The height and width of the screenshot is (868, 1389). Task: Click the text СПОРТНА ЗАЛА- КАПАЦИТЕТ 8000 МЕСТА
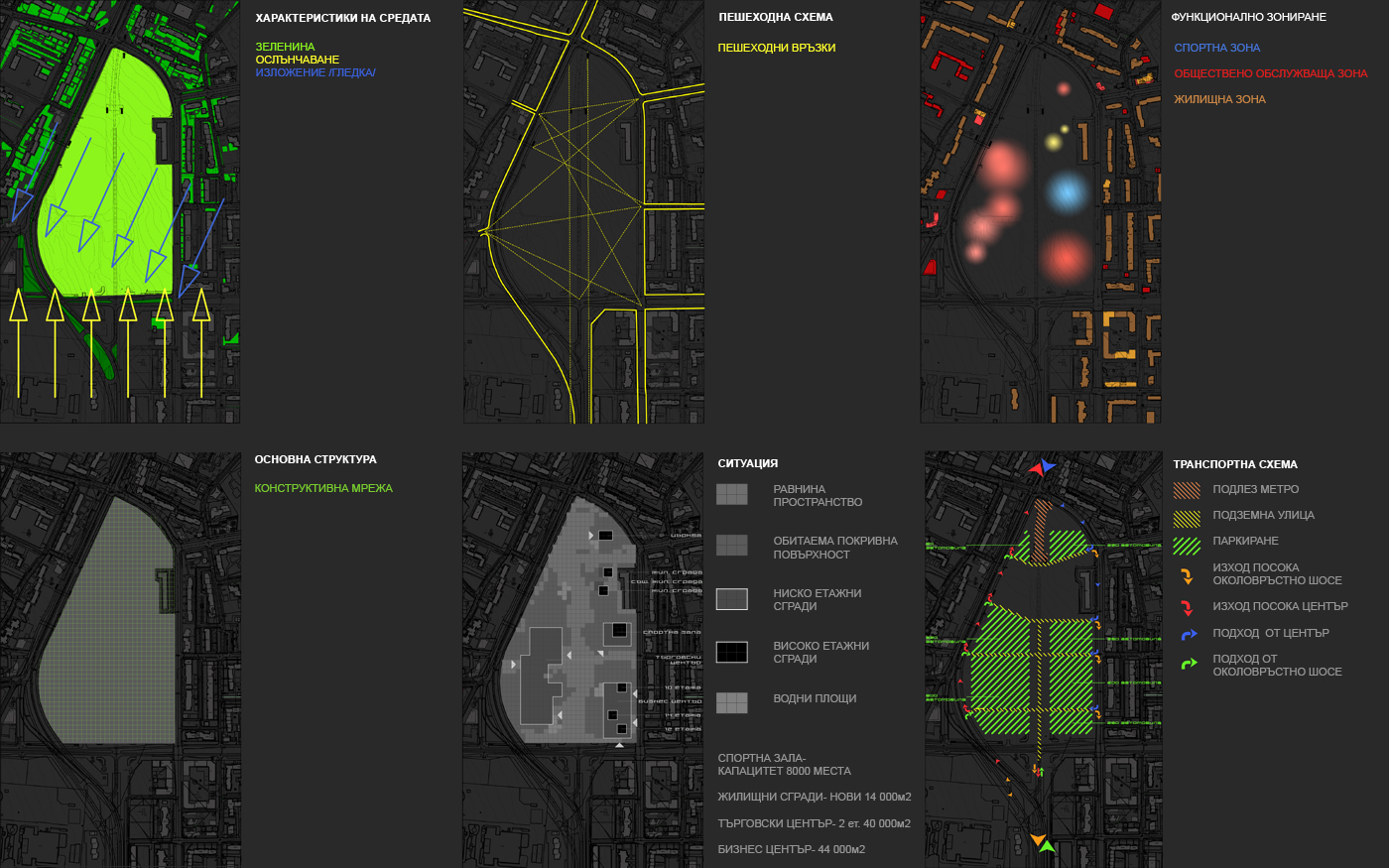[x=785, y=764]
